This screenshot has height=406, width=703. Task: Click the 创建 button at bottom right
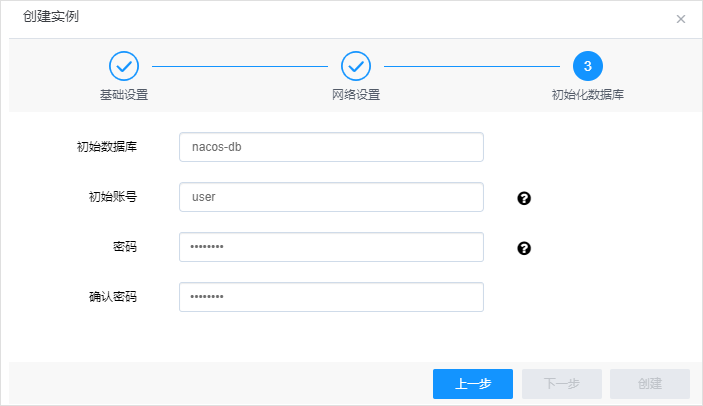pos(649,384)
